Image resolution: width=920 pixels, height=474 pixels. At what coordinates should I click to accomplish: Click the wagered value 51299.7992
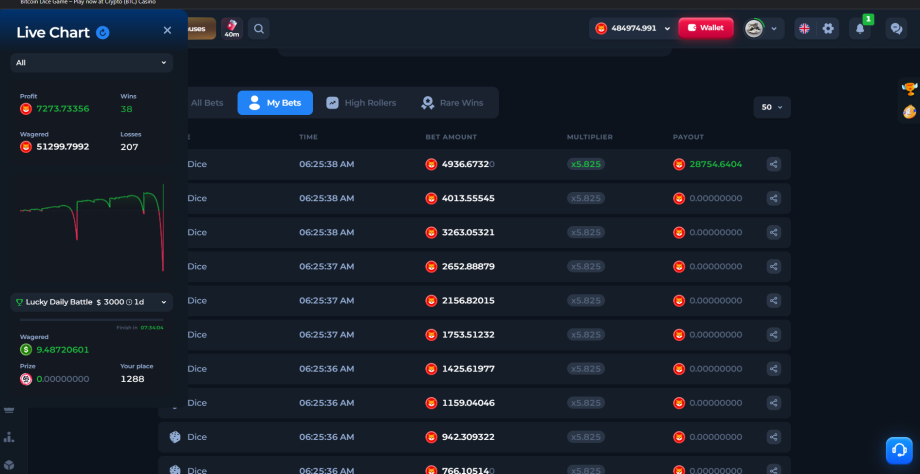tap(63, 147)
